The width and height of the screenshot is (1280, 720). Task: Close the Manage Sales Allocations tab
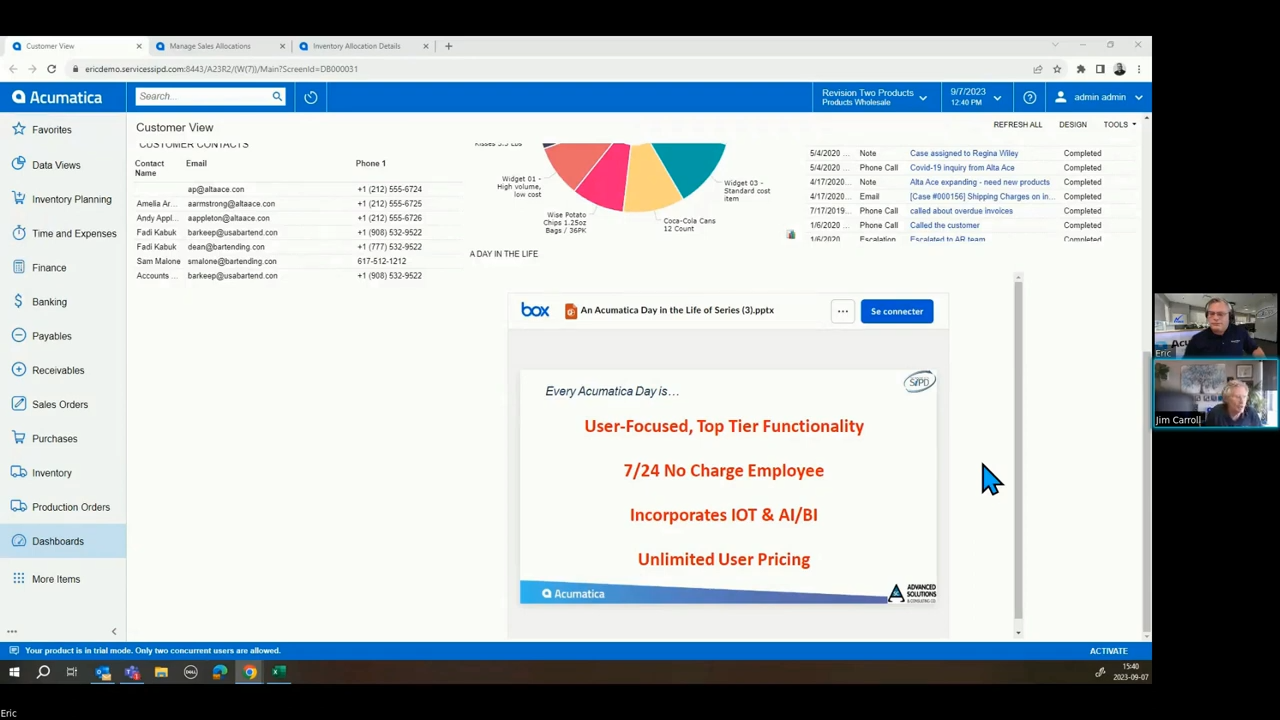(x=282, y=46)
